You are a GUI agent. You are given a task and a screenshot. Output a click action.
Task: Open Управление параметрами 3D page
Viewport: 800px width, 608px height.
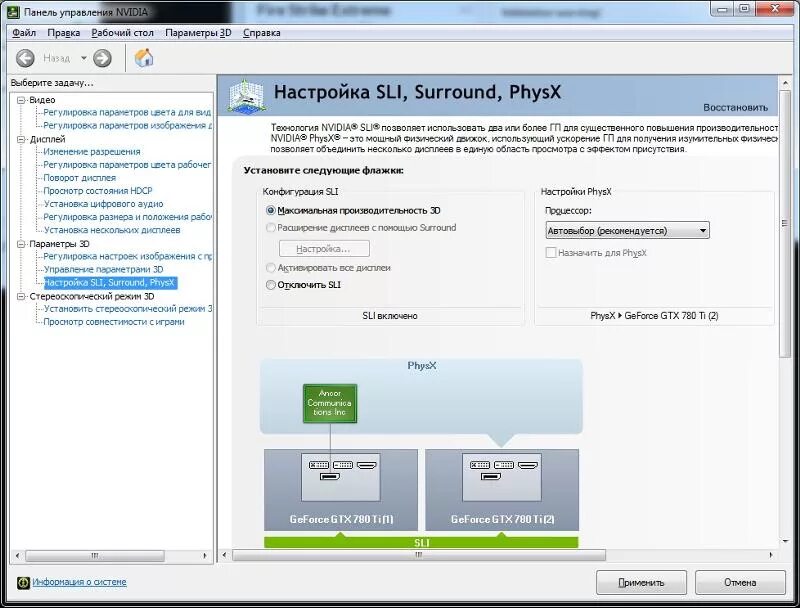point(104,269)
